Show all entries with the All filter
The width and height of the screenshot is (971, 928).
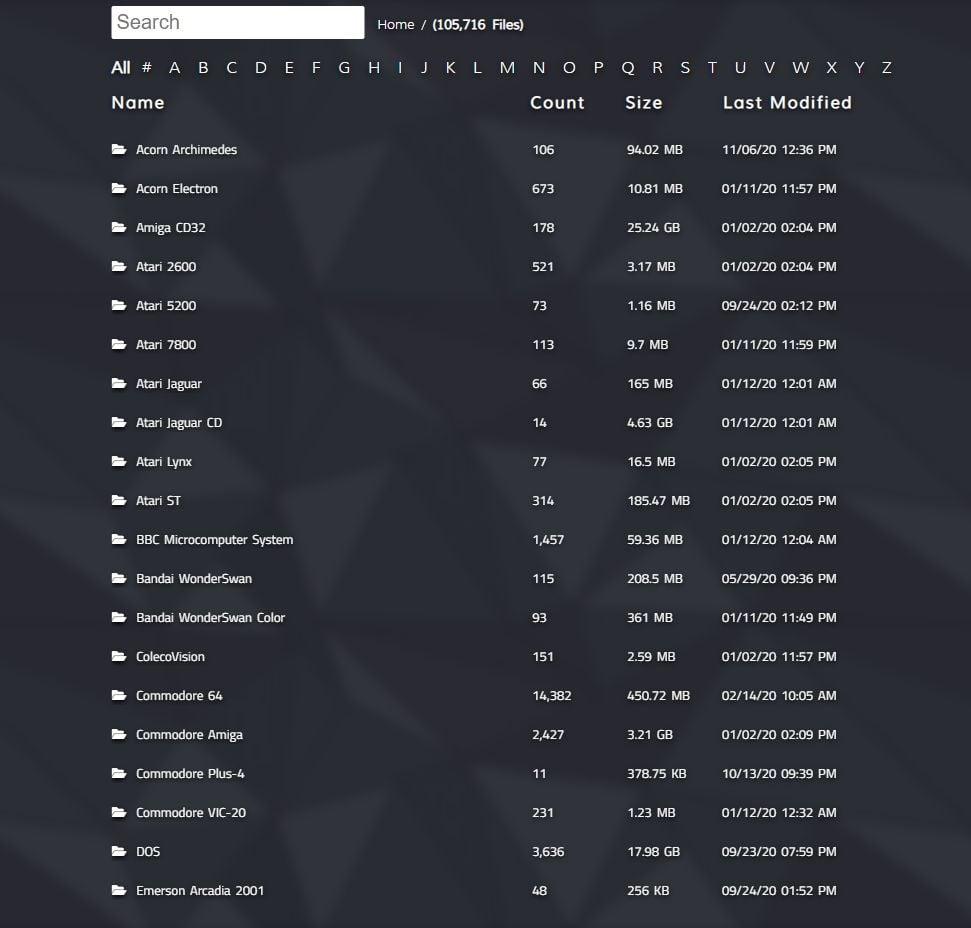point(121,67)
